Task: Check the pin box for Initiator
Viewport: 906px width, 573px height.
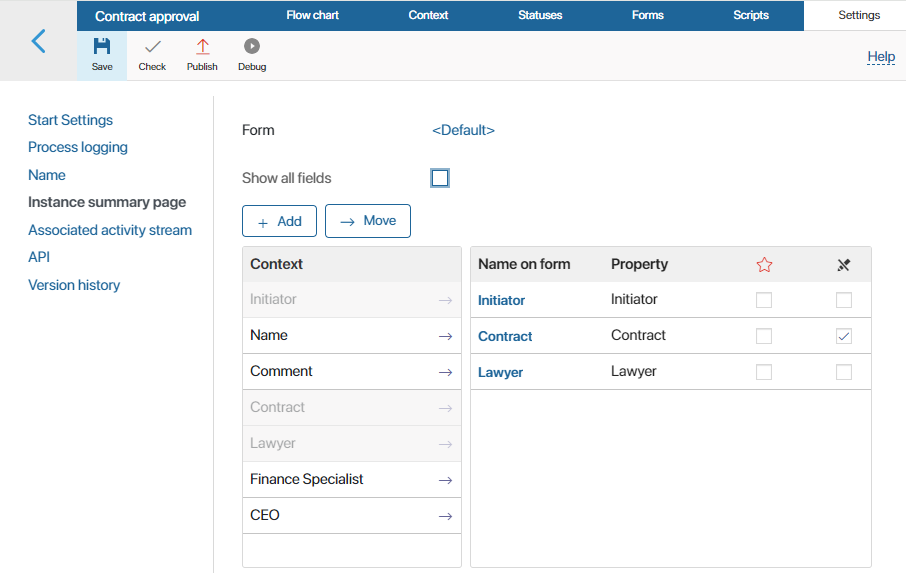Action: click(x=844, y=300)
